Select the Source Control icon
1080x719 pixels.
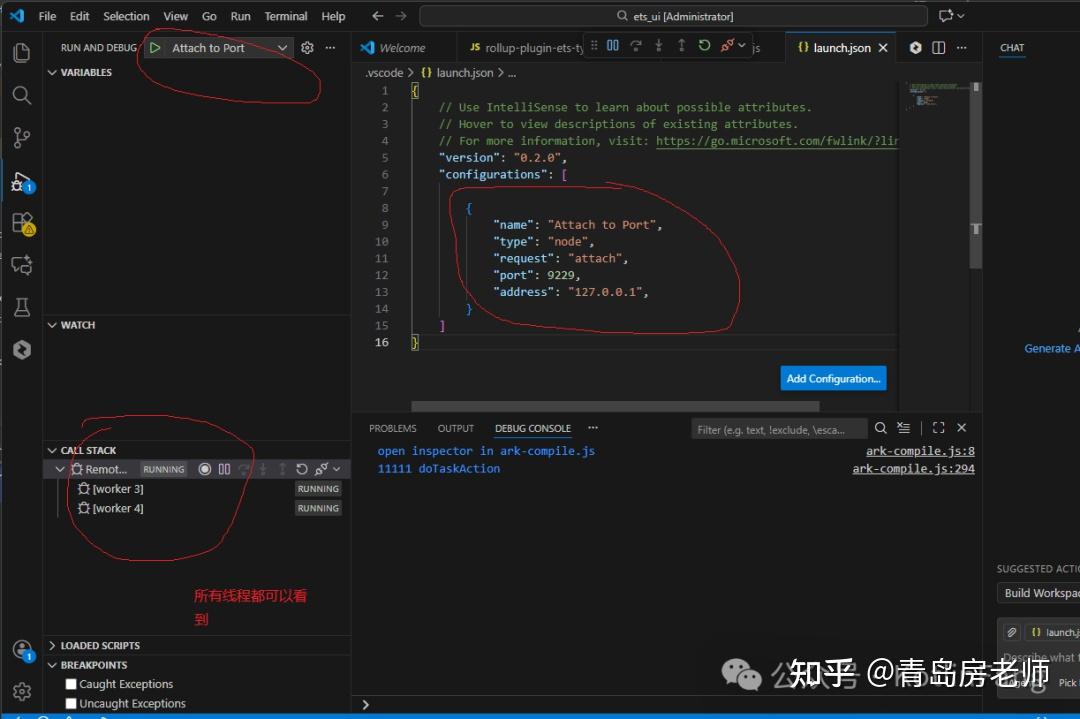click(22, 138)
